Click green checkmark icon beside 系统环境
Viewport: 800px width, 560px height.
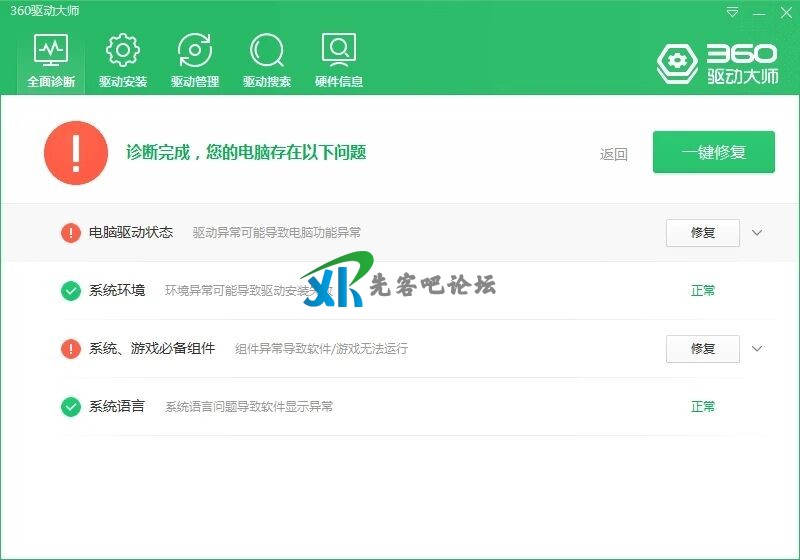point(71,291)
